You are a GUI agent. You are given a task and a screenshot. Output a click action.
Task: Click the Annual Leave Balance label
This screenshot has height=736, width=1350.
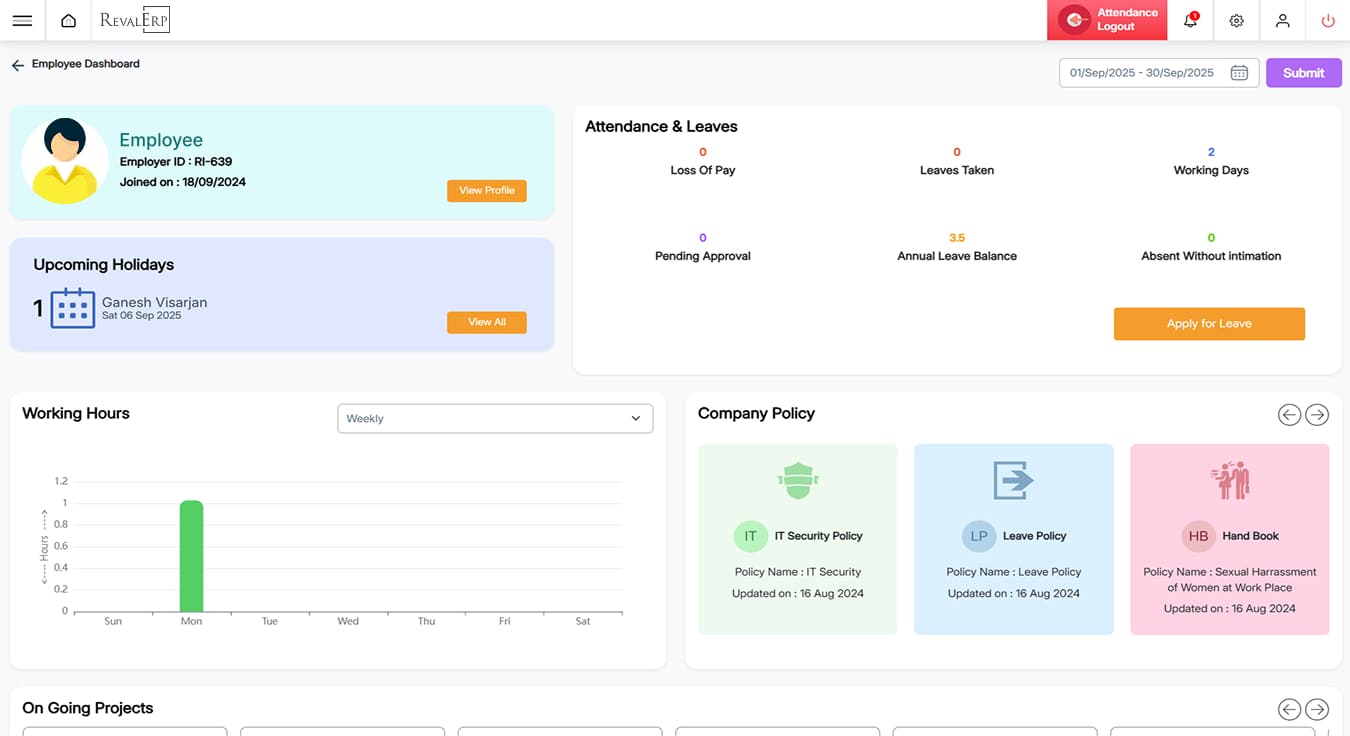coord(957,256)
